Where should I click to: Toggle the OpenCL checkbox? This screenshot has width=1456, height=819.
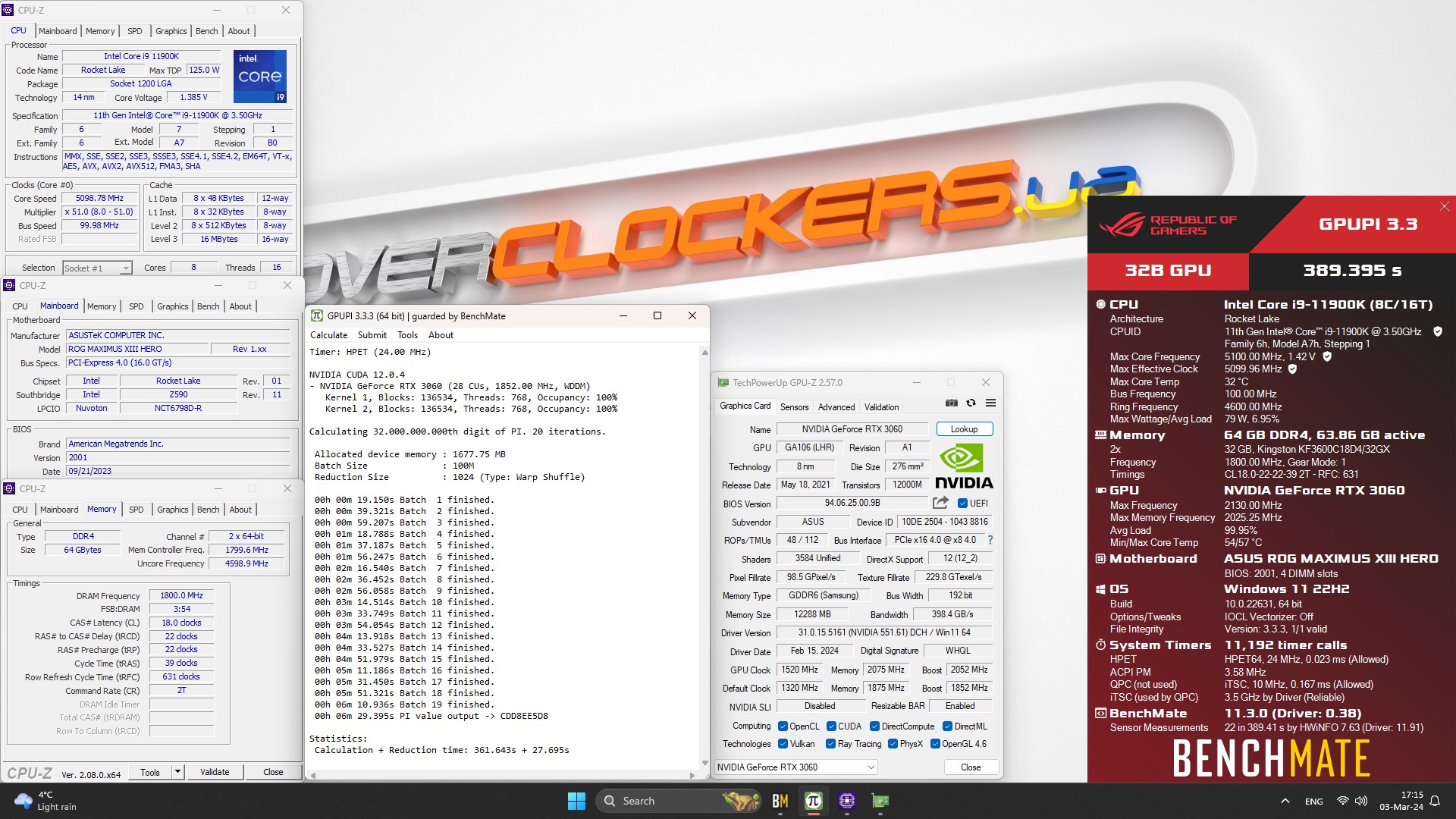783,726
